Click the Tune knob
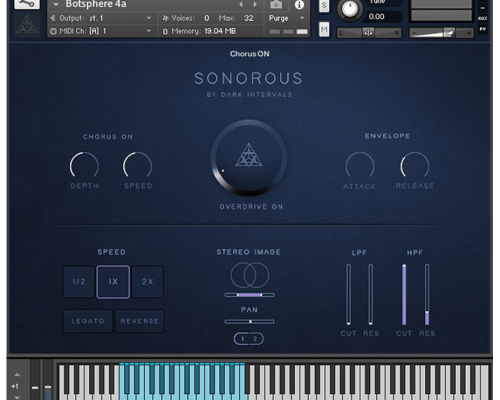500x400 pixels. click(349, 8)
